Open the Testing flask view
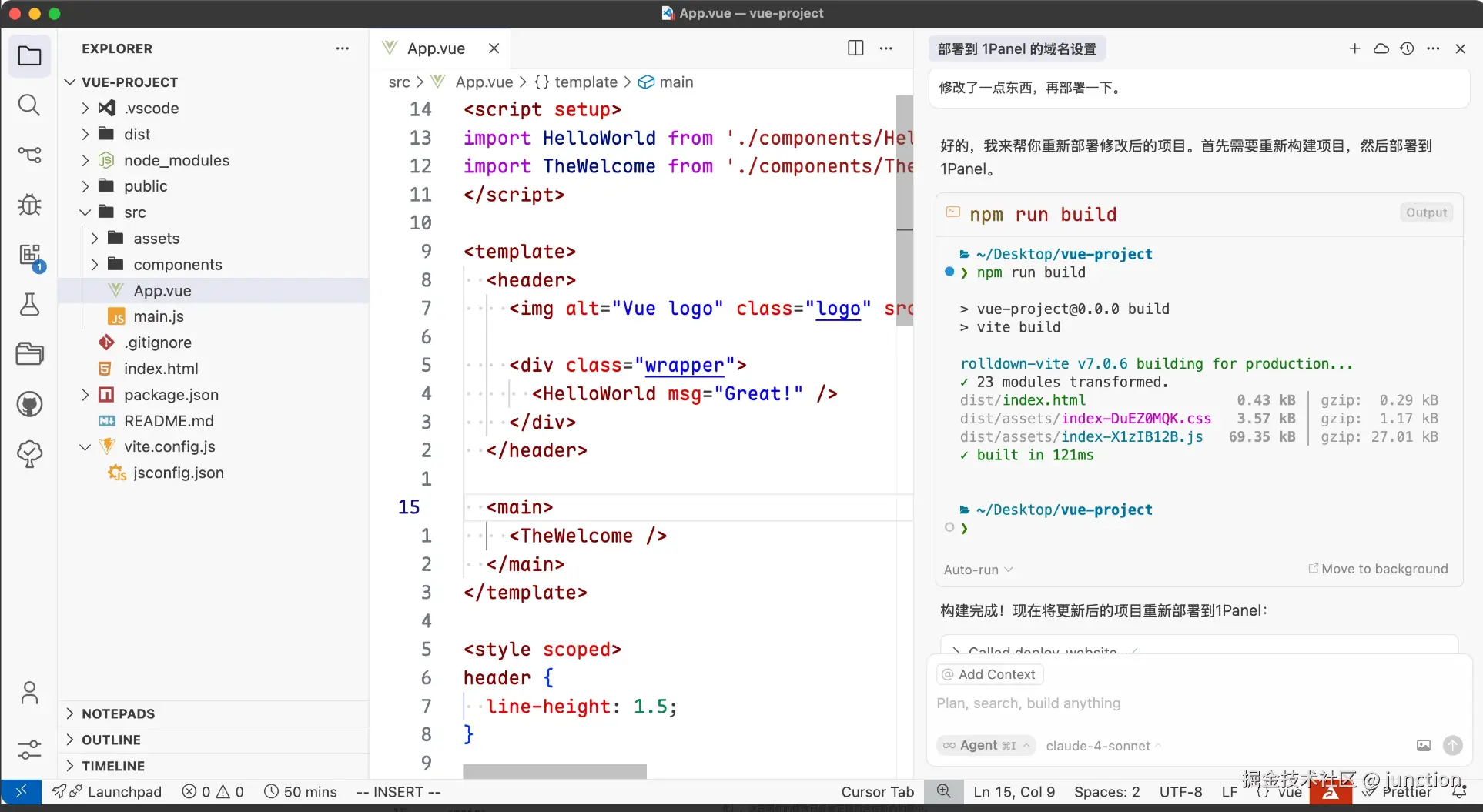This screenshot has height=812, width=1483. pyautogui.click(x=29, y=305)
